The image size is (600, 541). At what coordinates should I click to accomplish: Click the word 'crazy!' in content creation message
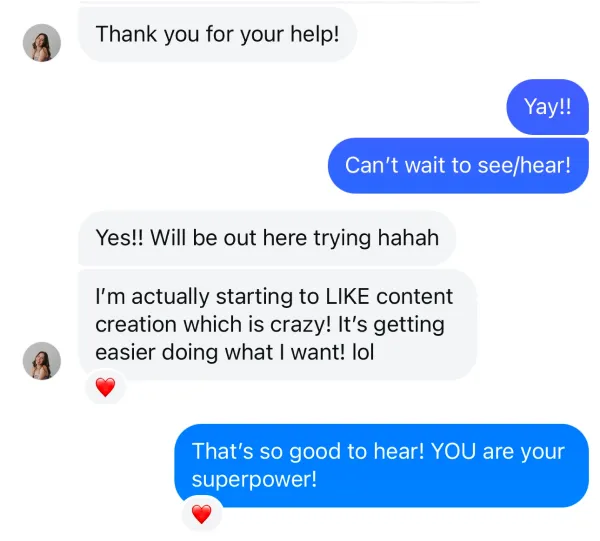(x=301, y=325)
